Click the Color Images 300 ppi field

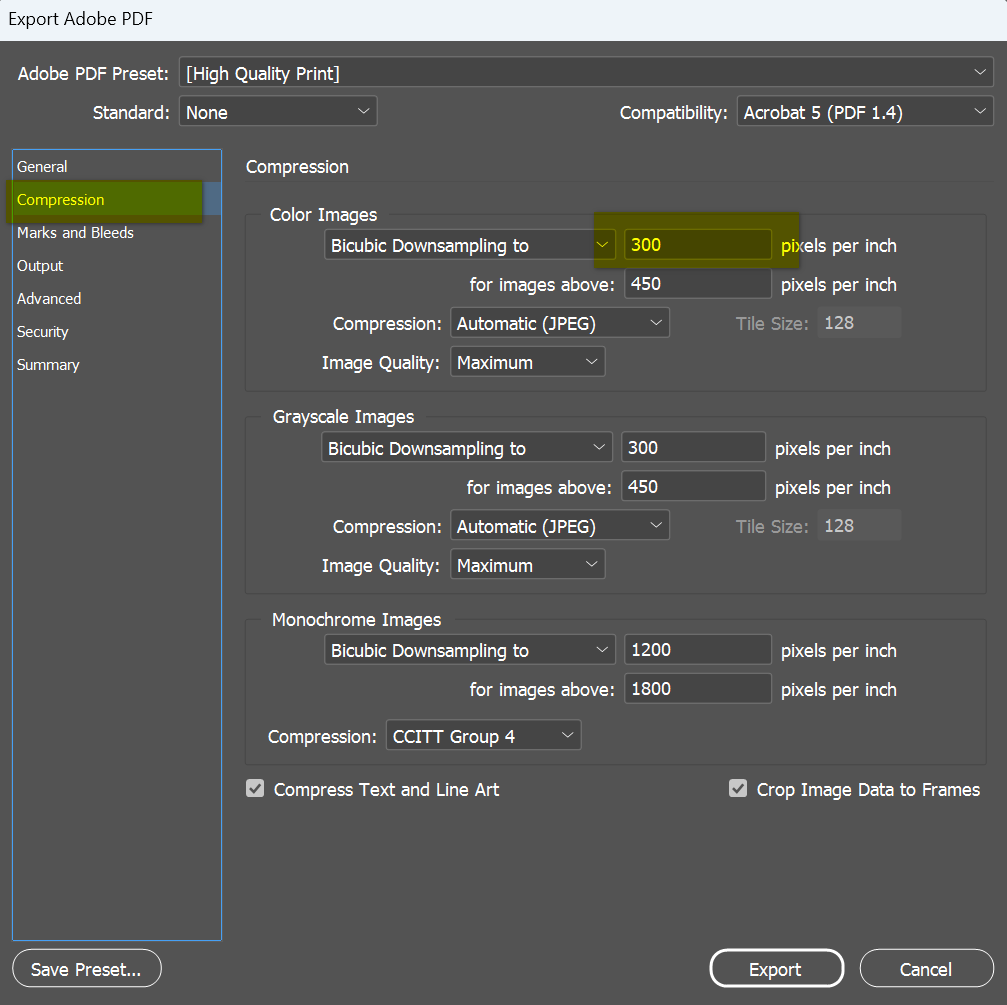click(697, 245)
